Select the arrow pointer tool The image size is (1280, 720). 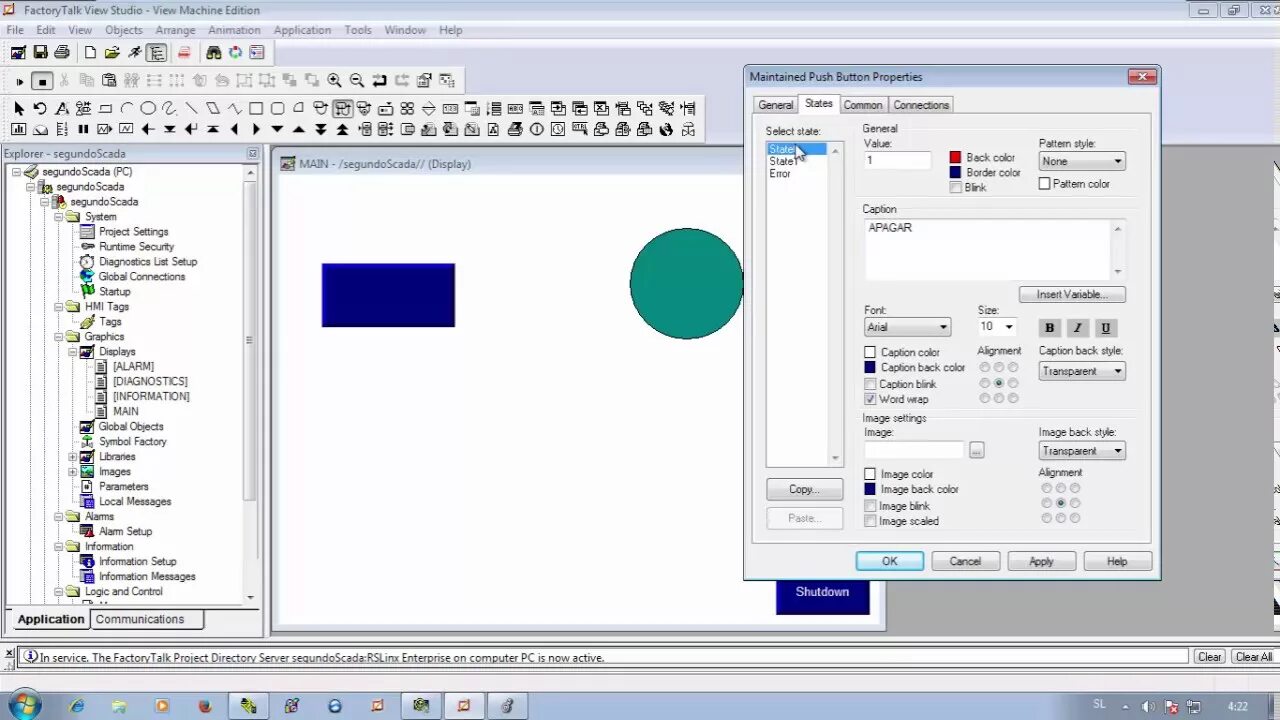click(x=19, y=108)
